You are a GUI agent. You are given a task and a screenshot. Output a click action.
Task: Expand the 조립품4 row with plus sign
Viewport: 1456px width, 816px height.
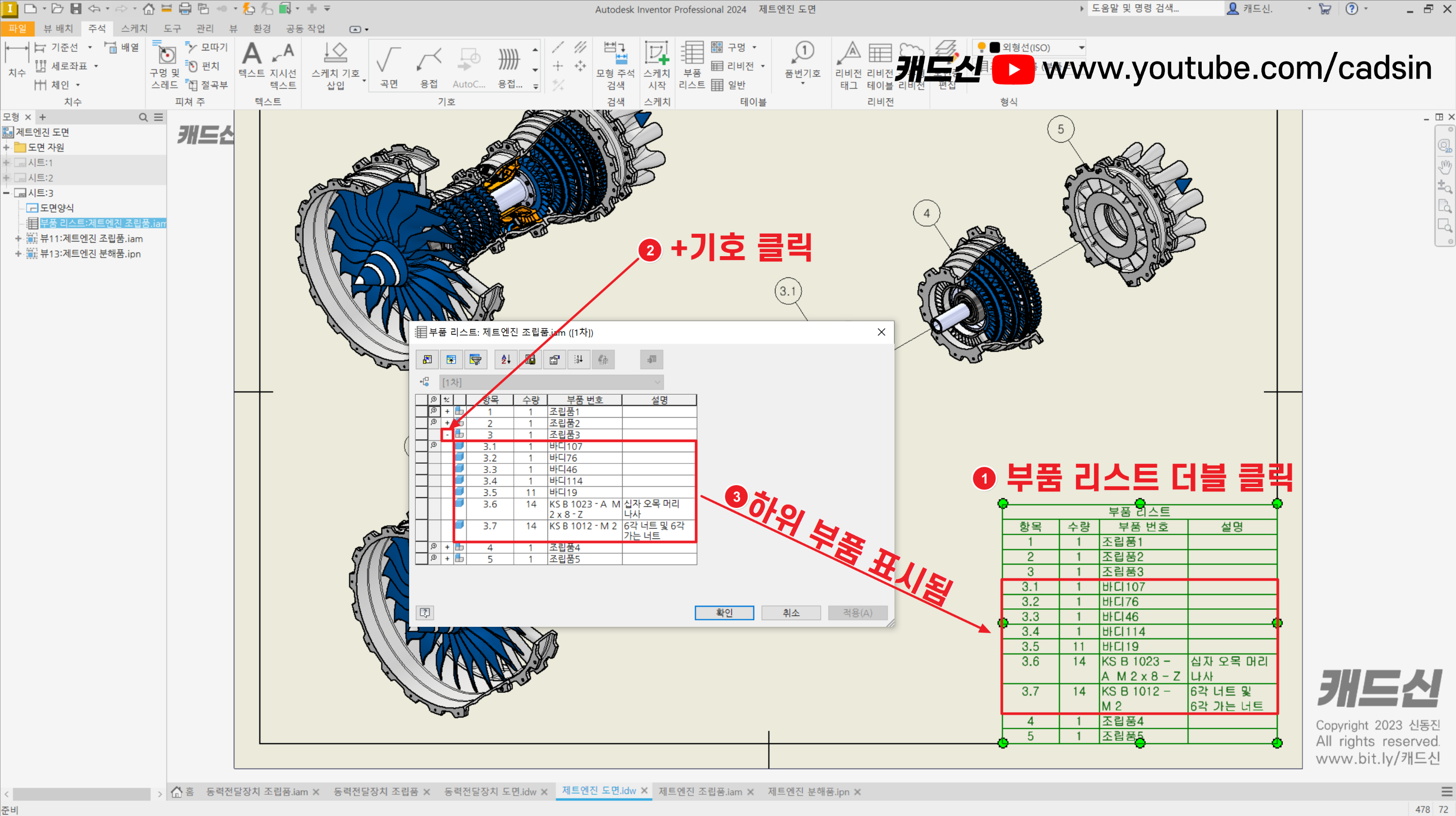447,547
